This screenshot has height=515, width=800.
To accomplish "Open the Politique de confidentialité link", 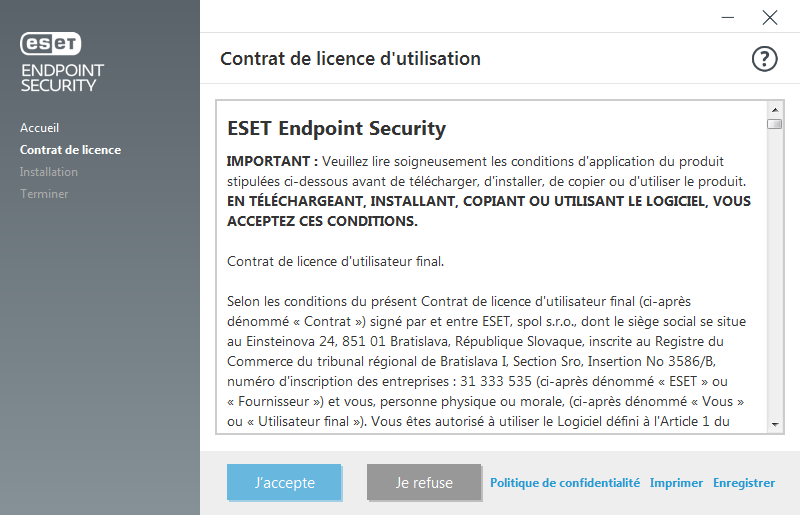I will (x=565, y=482).
